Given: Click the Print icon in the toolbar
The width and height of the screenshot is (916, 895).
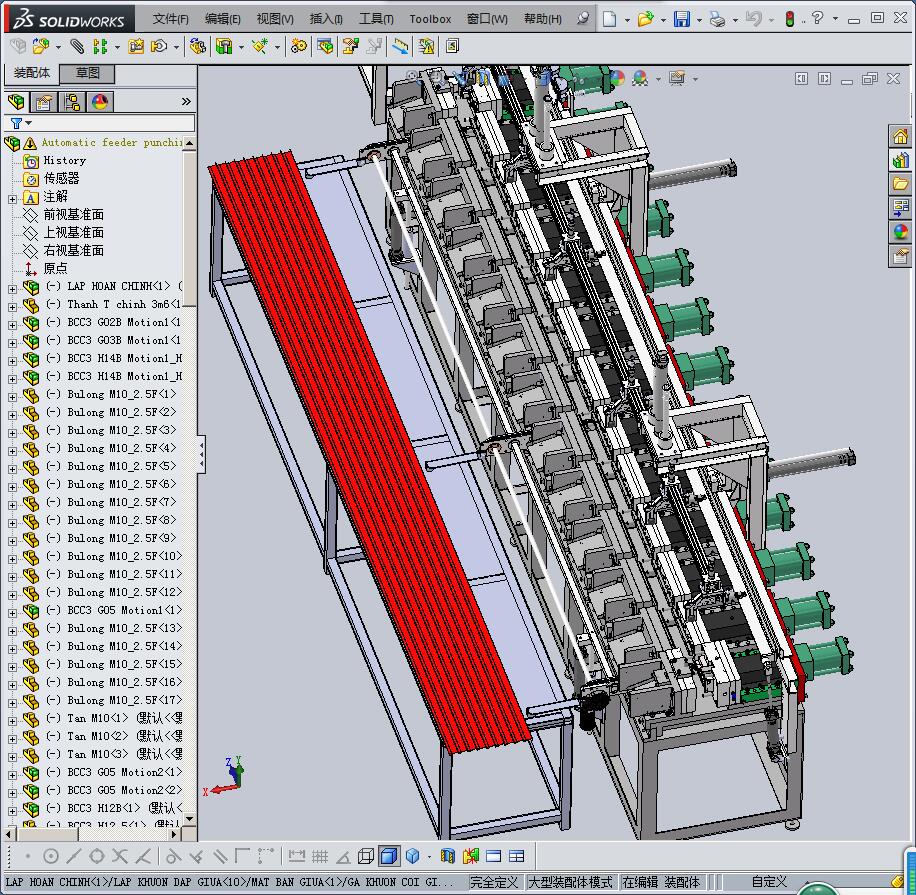Looking at the screenshot, I should [x=717, y=19].
